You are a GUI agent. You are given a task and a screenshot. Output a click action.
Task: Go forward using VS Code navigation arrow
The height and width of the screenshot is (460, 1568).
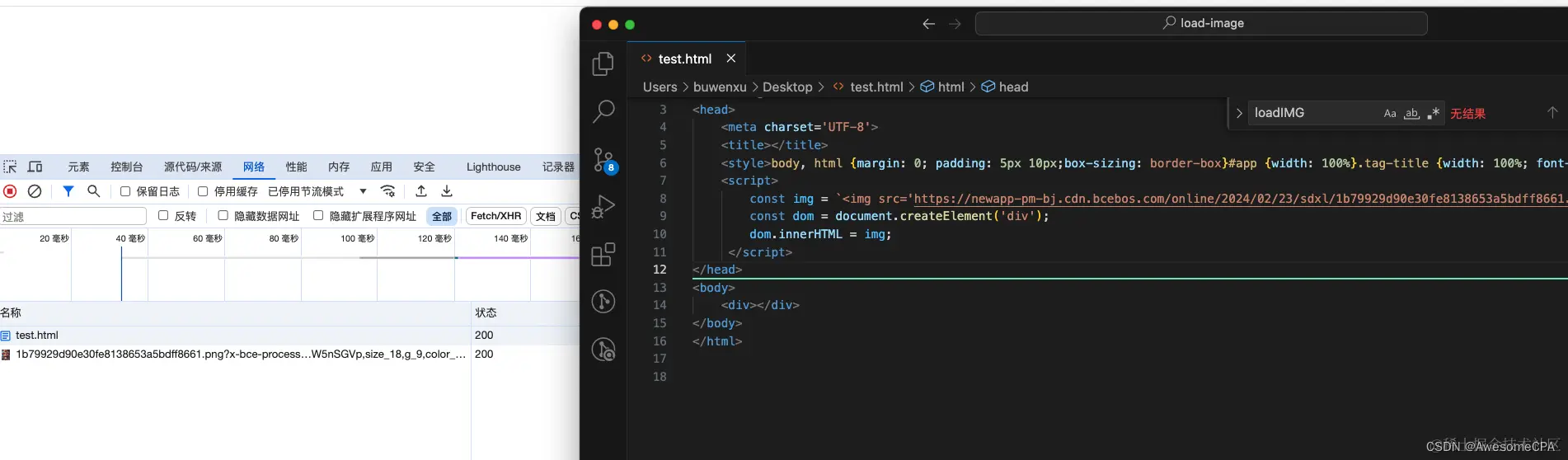955,24
